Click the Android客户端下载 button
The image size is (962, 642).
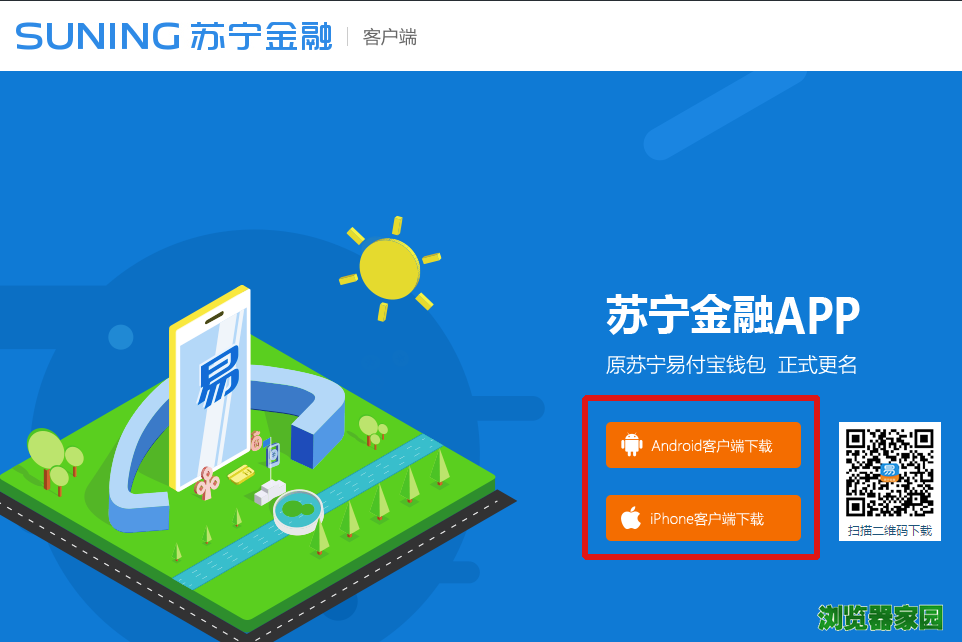[703, 445]
